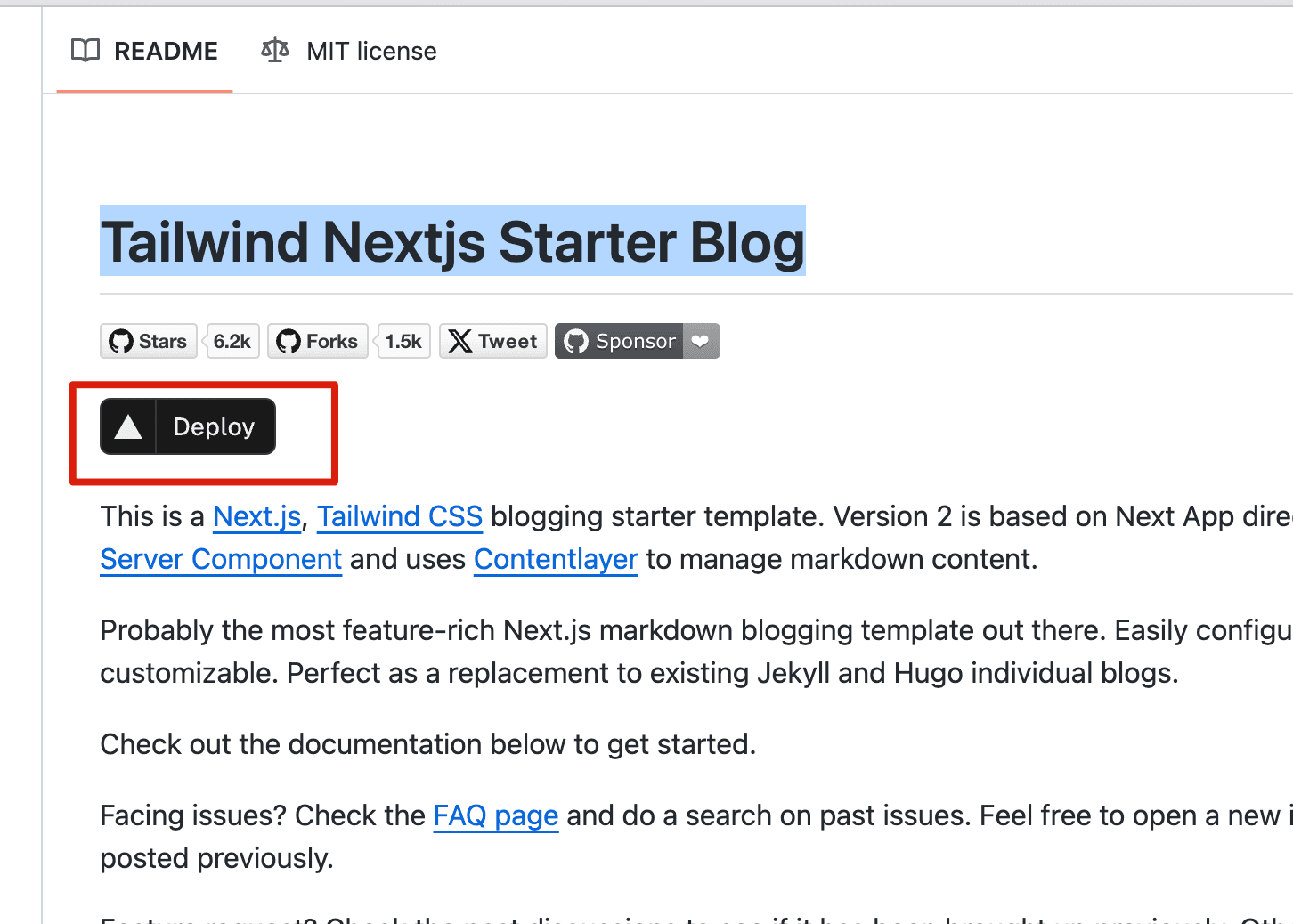This screenshot has width=1293, height=924.
Task: Open the Server Component link
Action: click(x=221, y=560)
